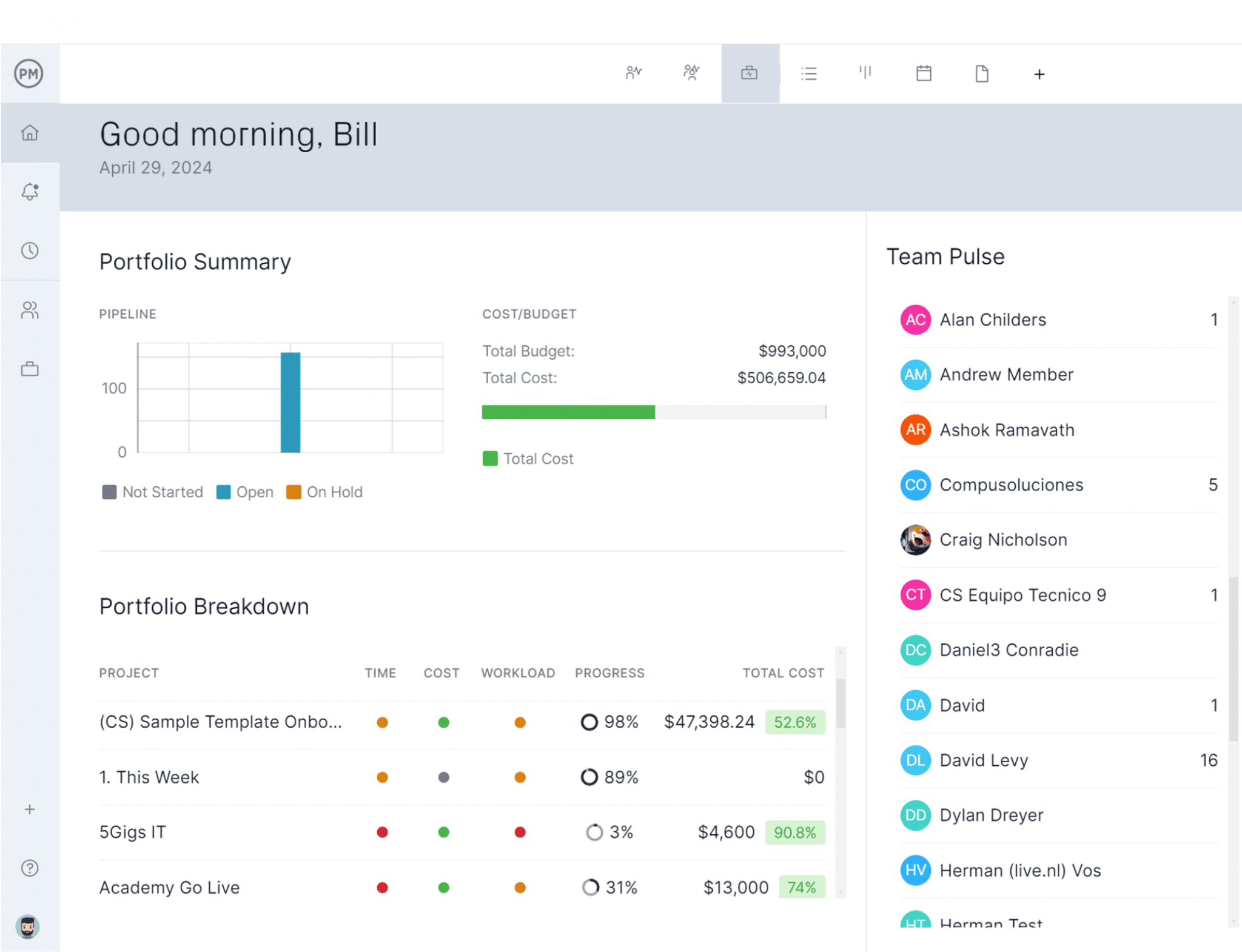The width and height of the screenshot is (1242, 952).
Task: Open notifications from the sidebar bell
Action: [29, 192]
